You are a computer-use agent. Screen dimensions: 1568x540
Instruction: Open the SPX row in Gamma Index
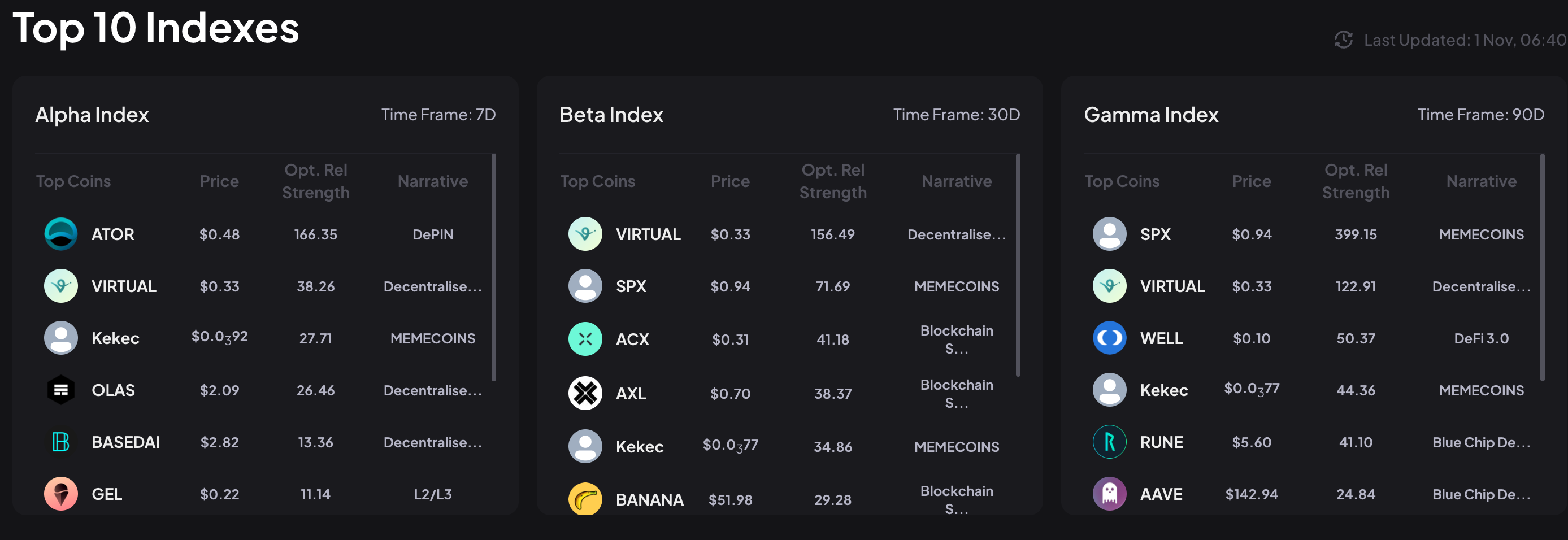(1155, 234)
